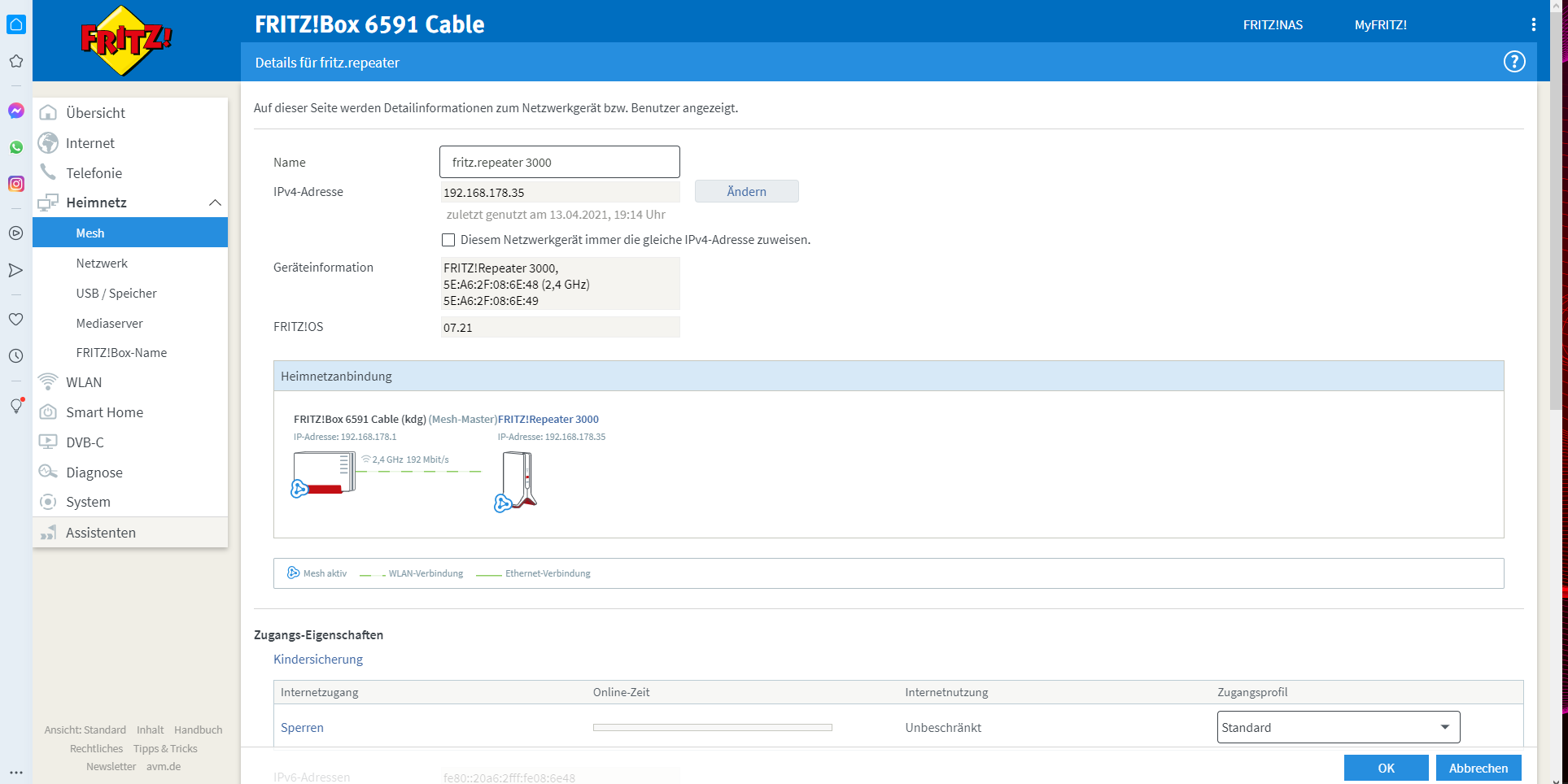Screen dimensions: 1568x784
Task: Enable always assign same IPv4 address checkbox
Action: (448, 240)
